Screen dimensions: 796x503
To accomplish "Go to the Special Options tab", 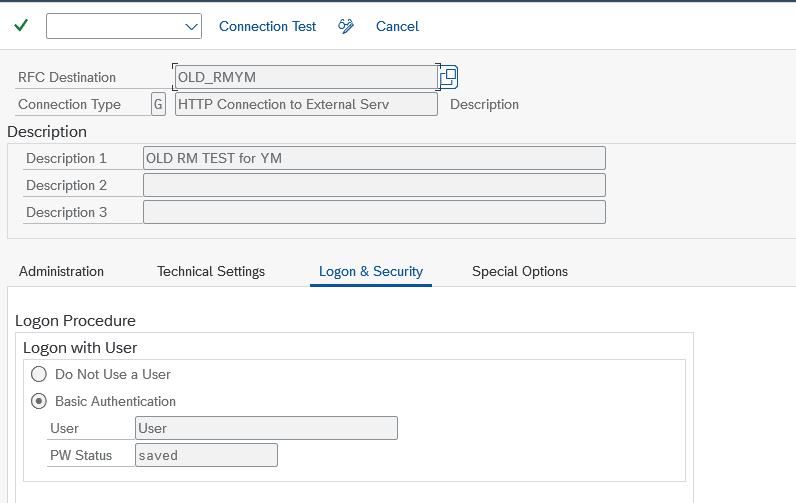I will click(x=520, y=272).
